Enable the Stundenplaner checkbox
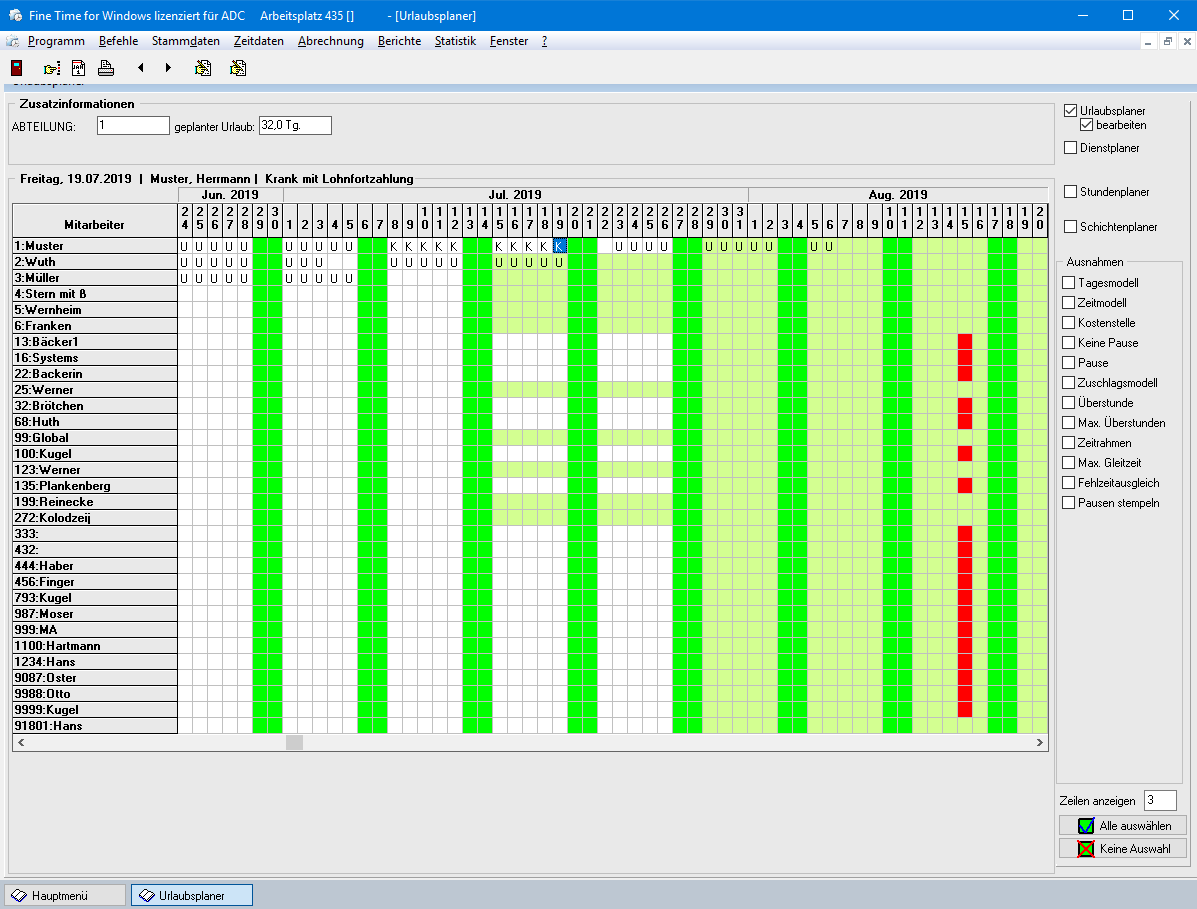 (1070, 192)
